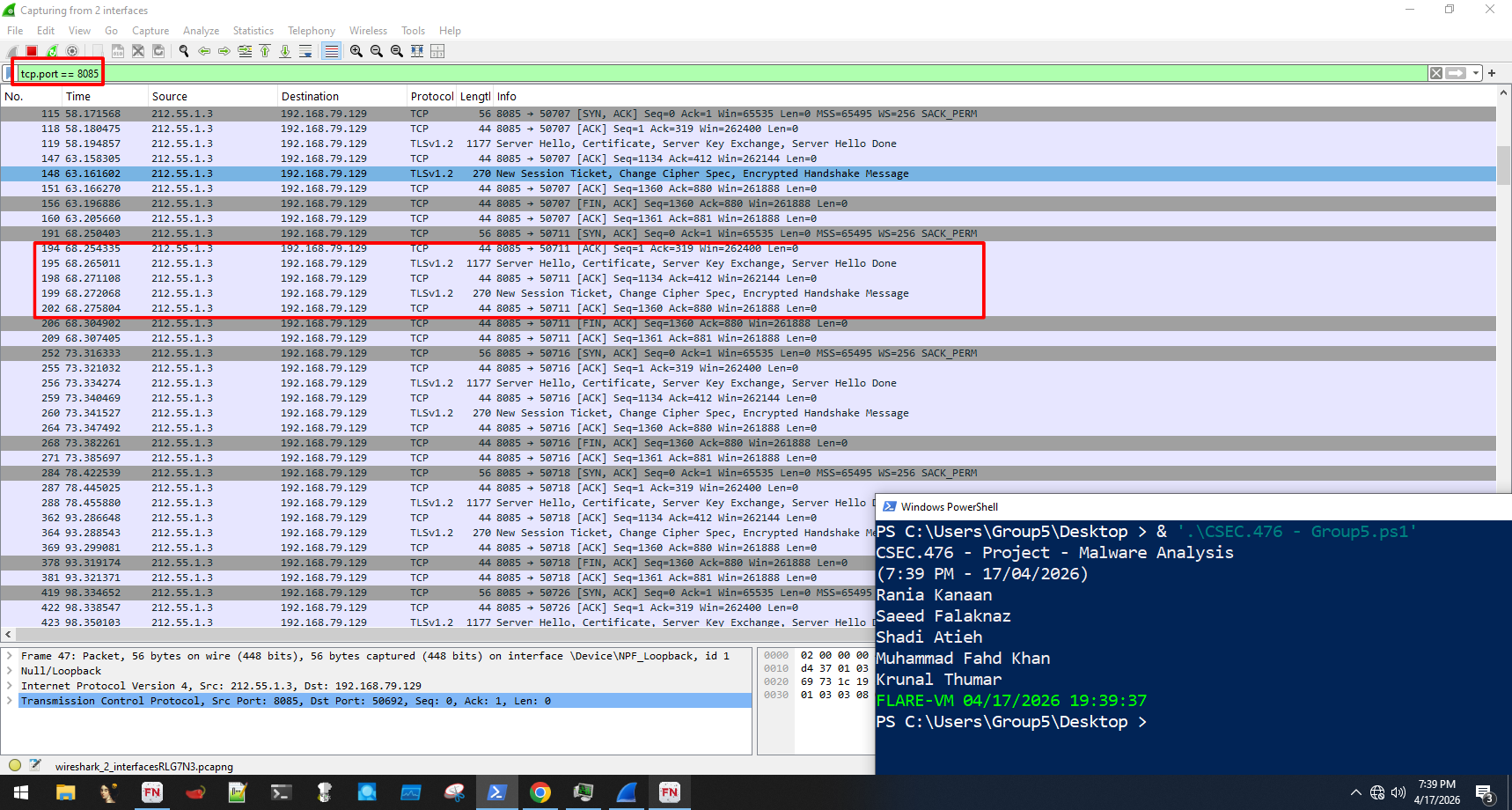Screen dimensions: 1512x810
Task: Toggle packet list colorization
Action: tap(331, 51)
